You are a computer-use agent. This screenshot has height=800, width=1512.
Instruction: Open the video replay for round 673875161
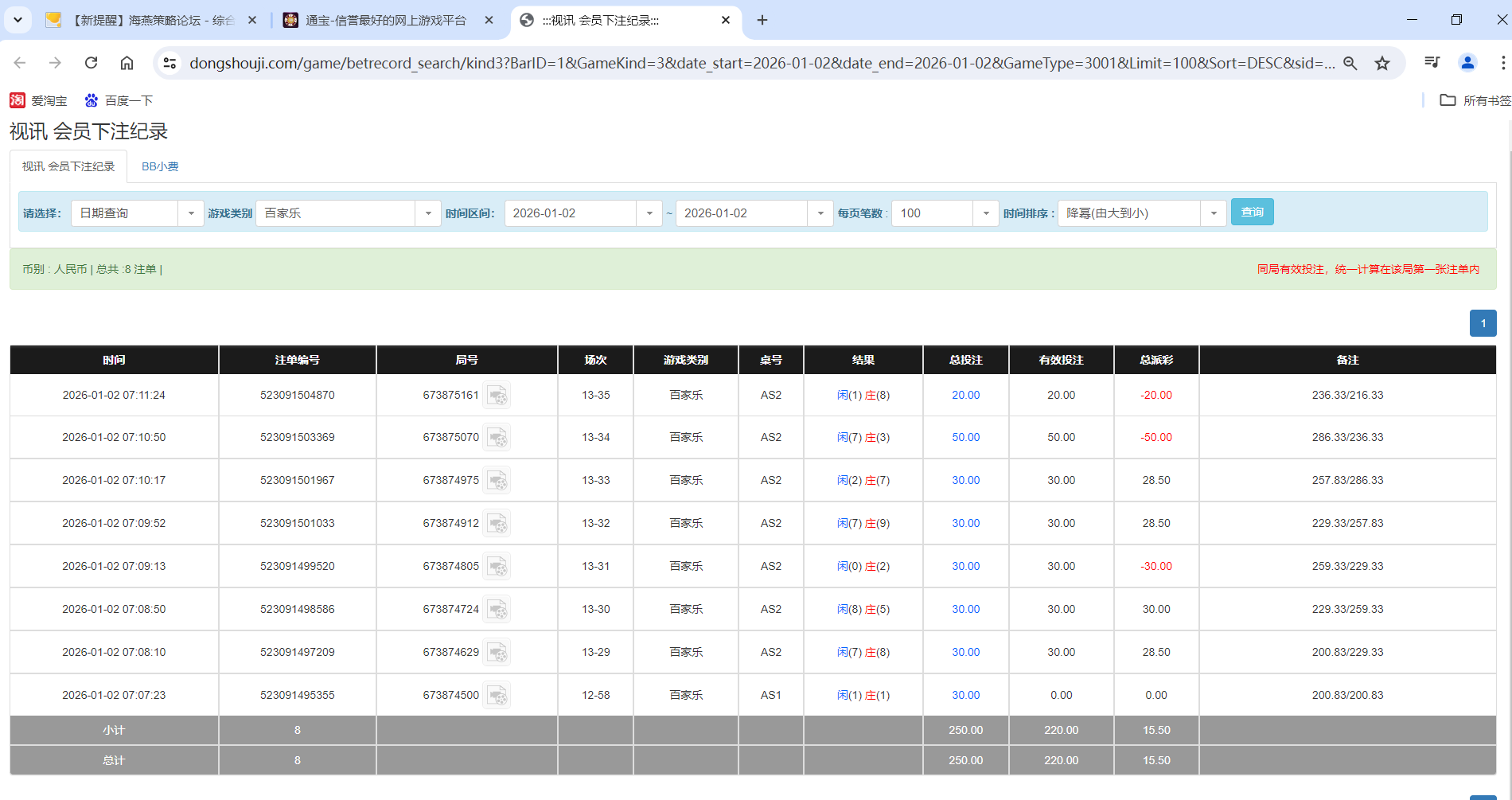click(497, 395)
